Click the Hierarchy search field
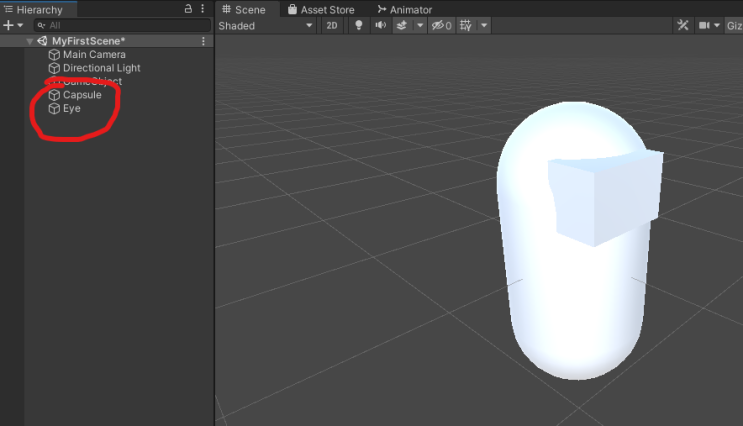Screen dimensions: 743x426 [x=122, y=25]
